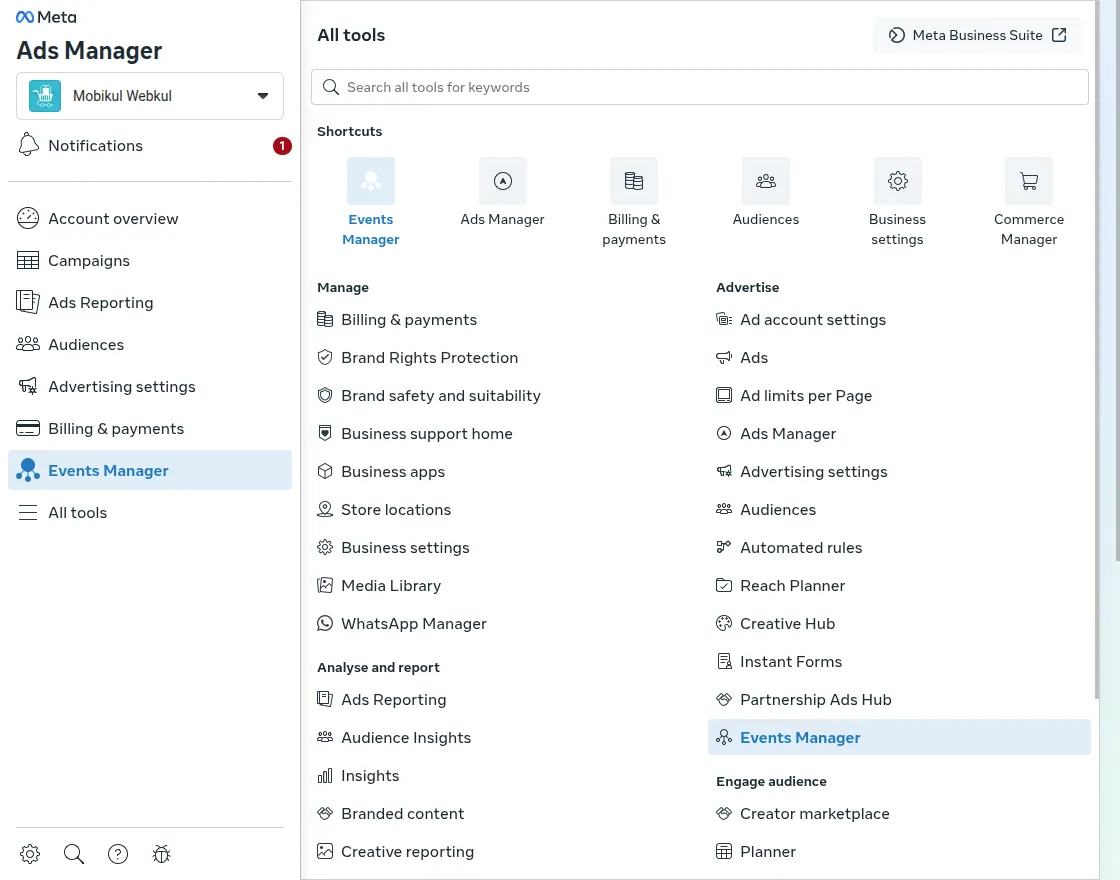Click the Meta logo at top left
1120x880 pixels.
(x=46, y=17)
